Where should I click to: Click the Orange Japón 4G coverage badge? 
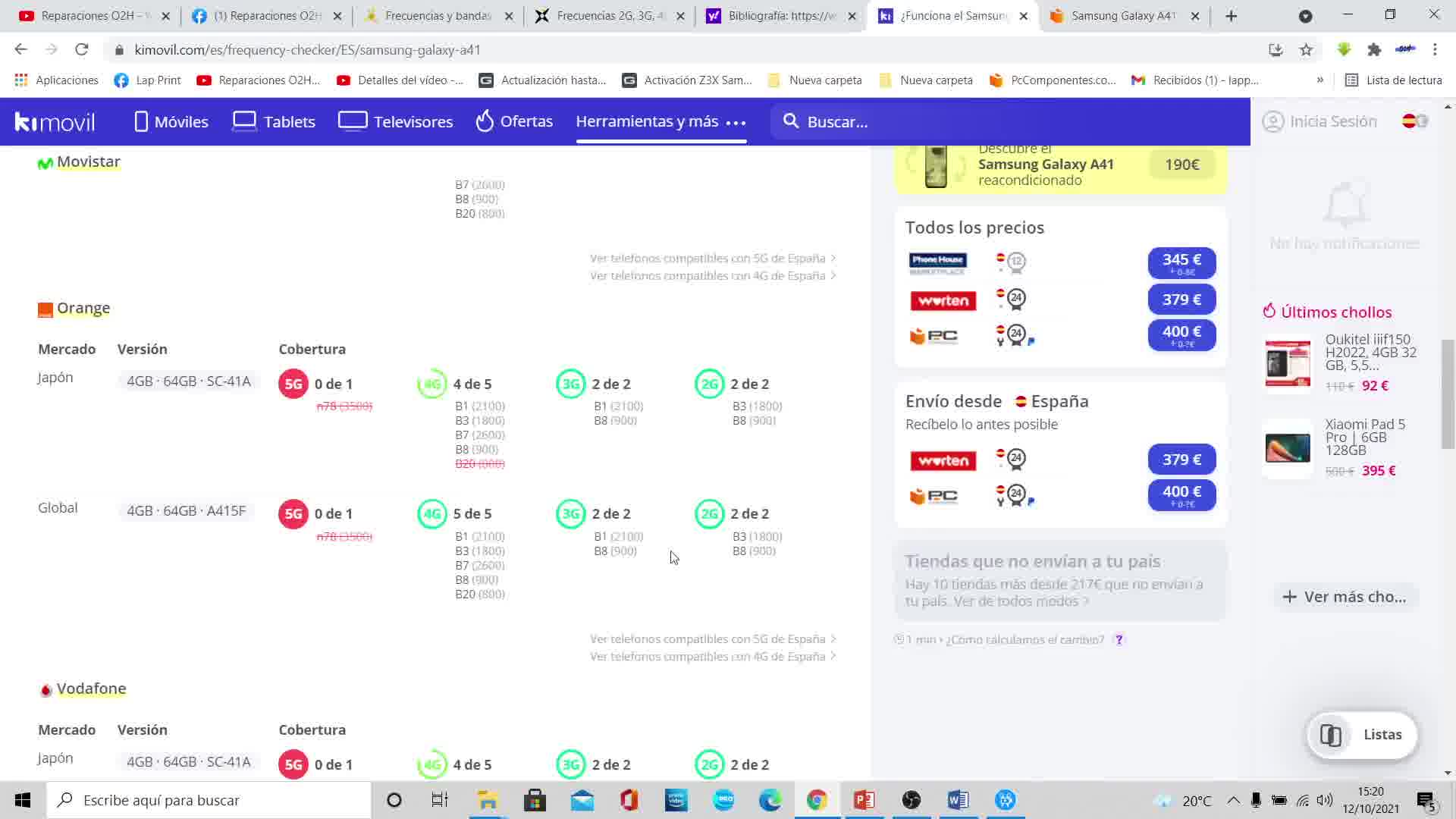tap(432, 384)
